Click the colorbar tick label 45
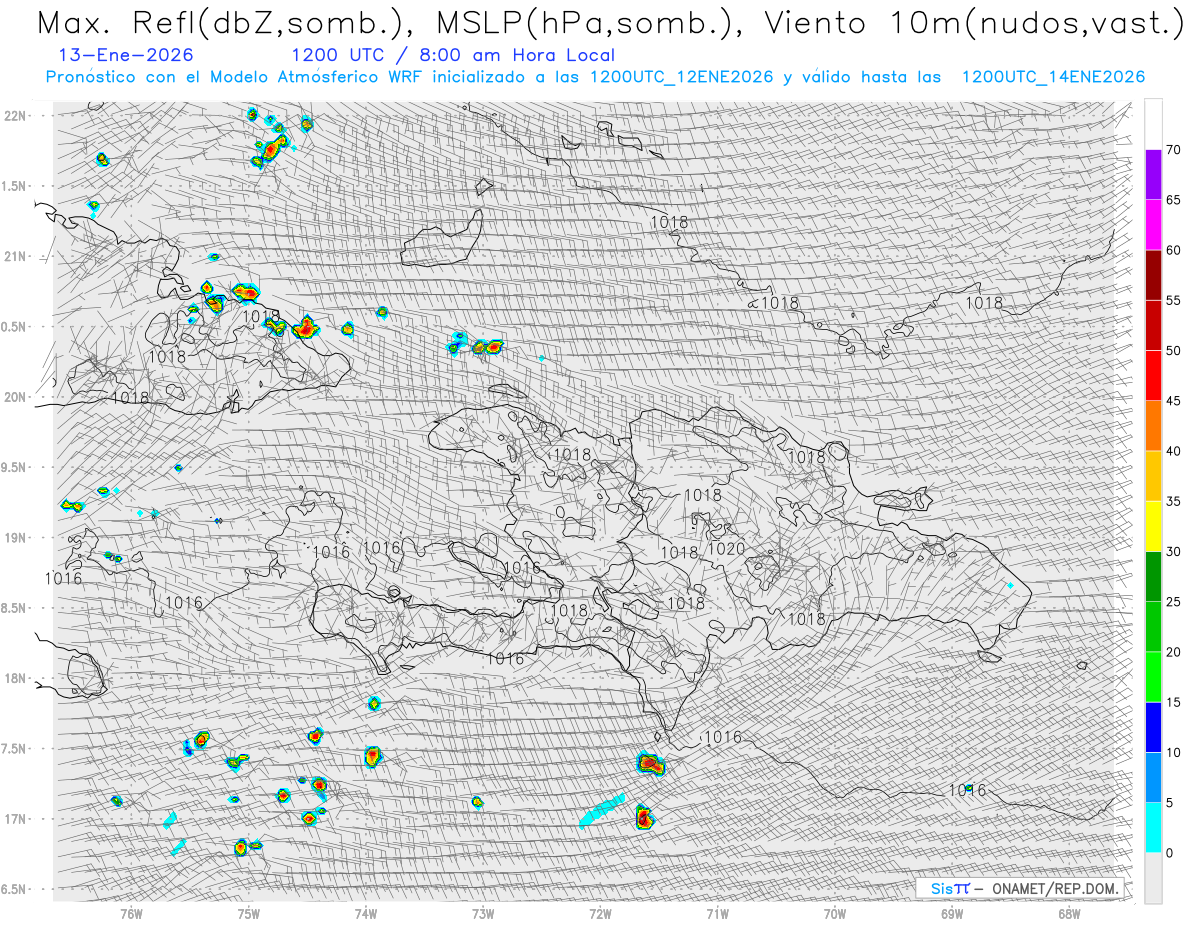This screenshot has width=1200, height=927. [1173, 401]
